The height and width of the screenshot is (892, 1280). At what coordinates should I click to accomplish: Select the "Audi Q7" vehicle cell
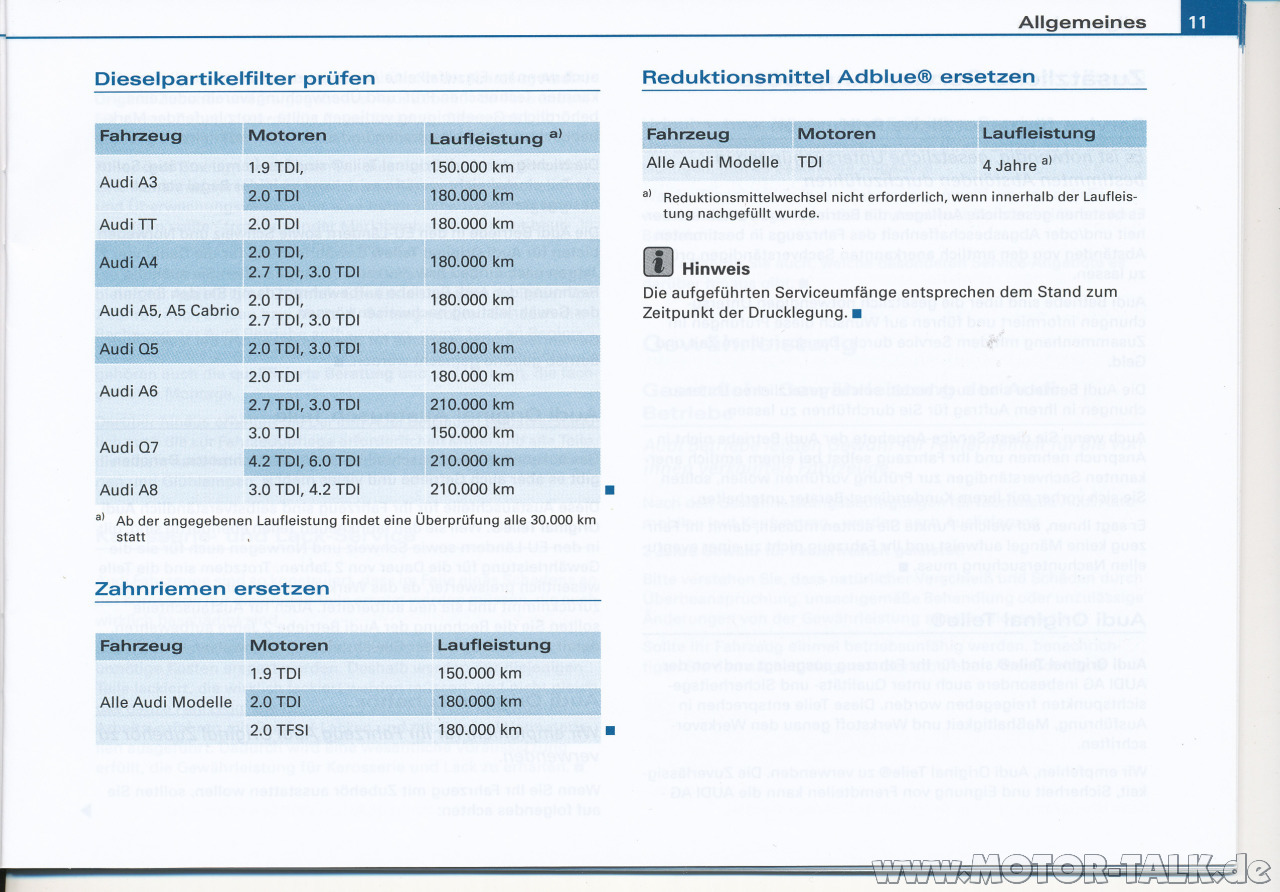click(129, 447)
